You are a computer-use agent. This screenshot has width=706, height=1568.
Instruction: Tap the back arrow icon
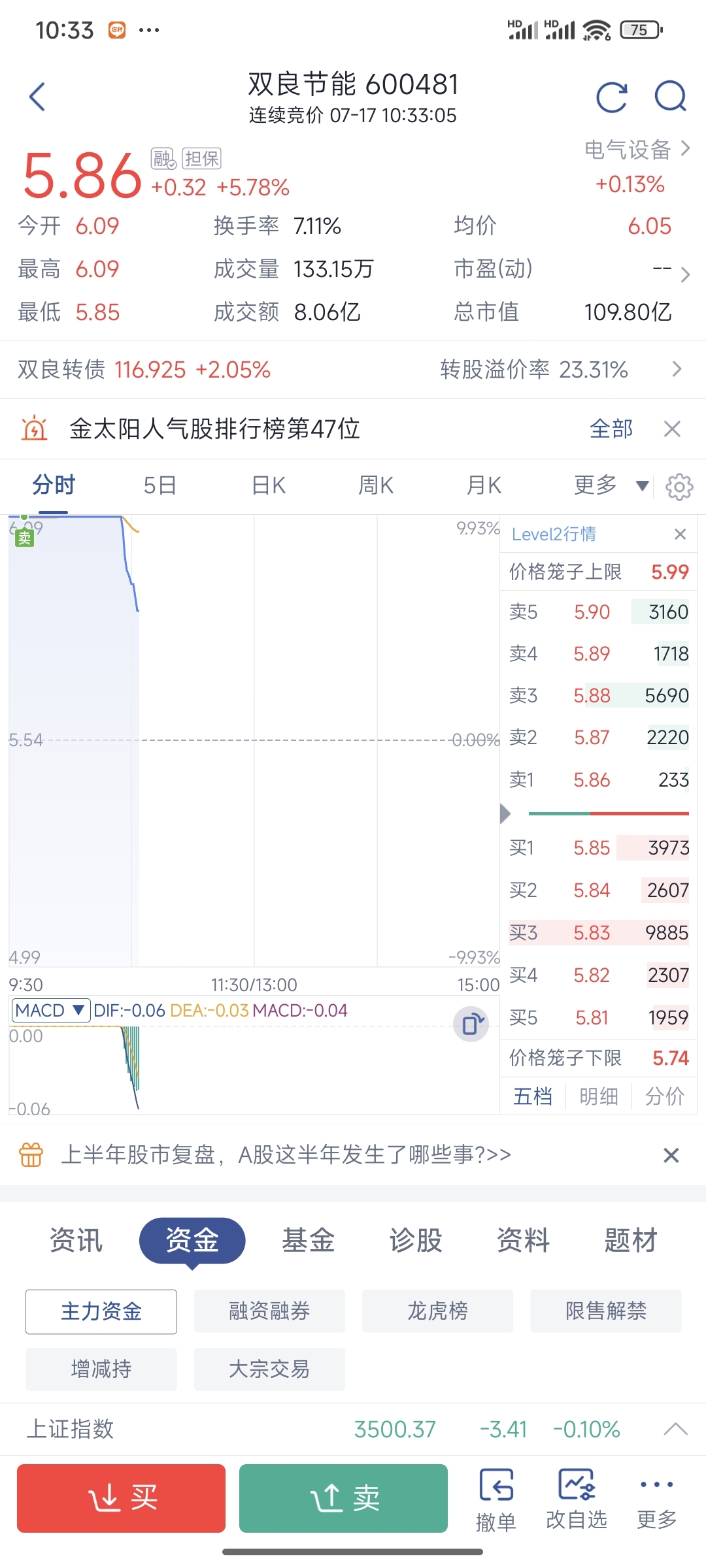[38, 97]
